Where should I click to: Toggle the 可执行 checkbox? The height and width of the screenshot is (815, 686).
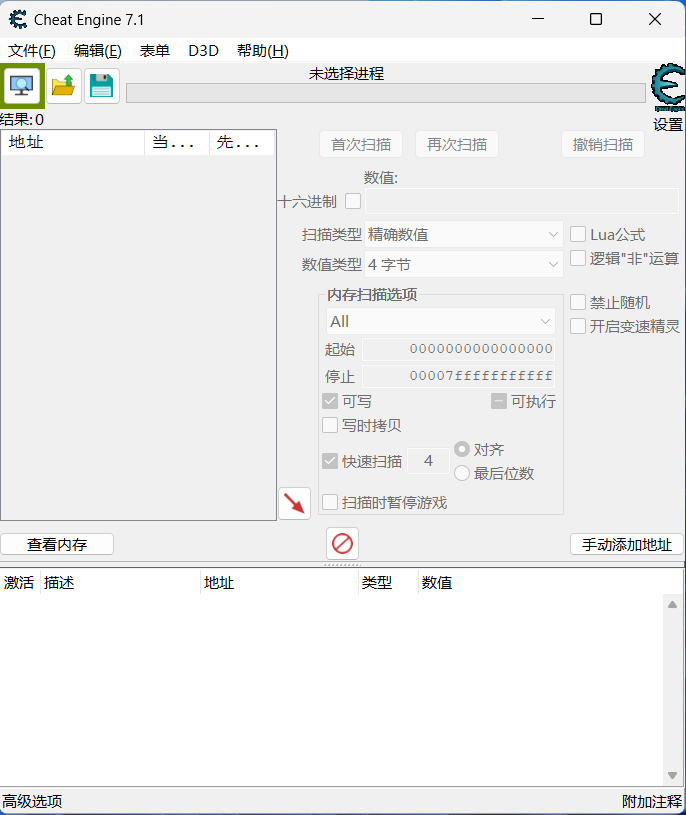499,401
